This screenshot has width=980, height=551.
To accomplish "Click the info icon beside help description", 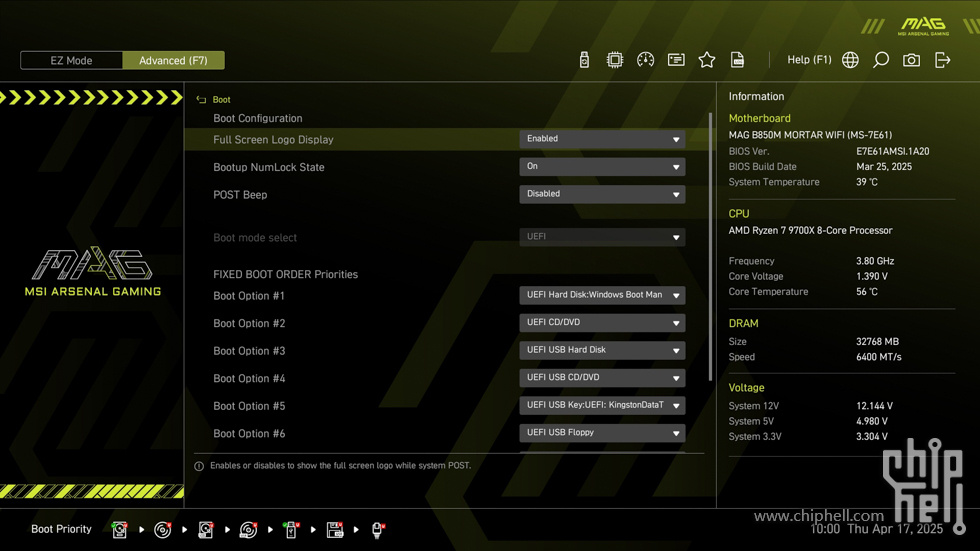I will 199,466.
